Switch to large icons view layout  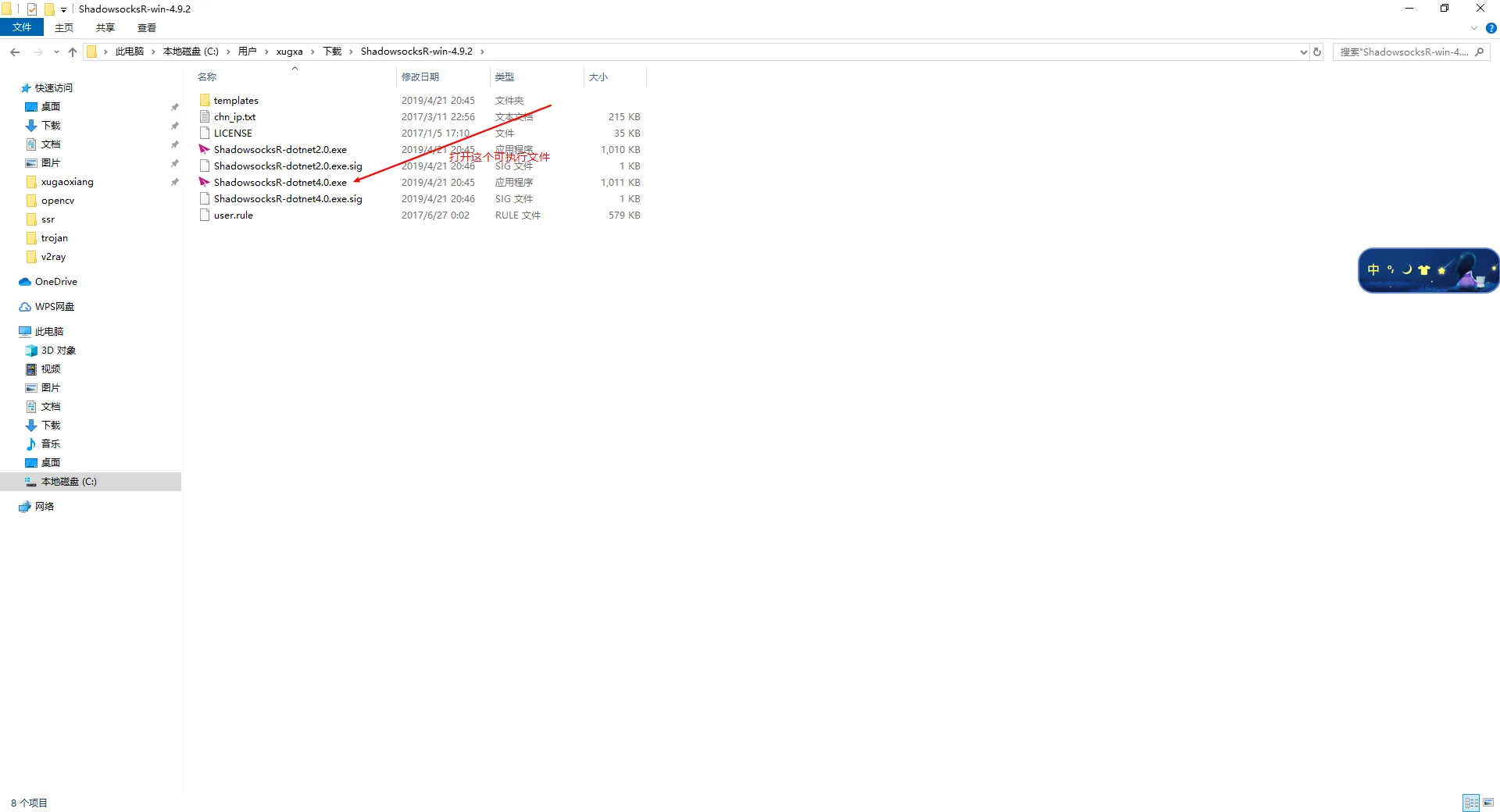[x=1488, y=803]
